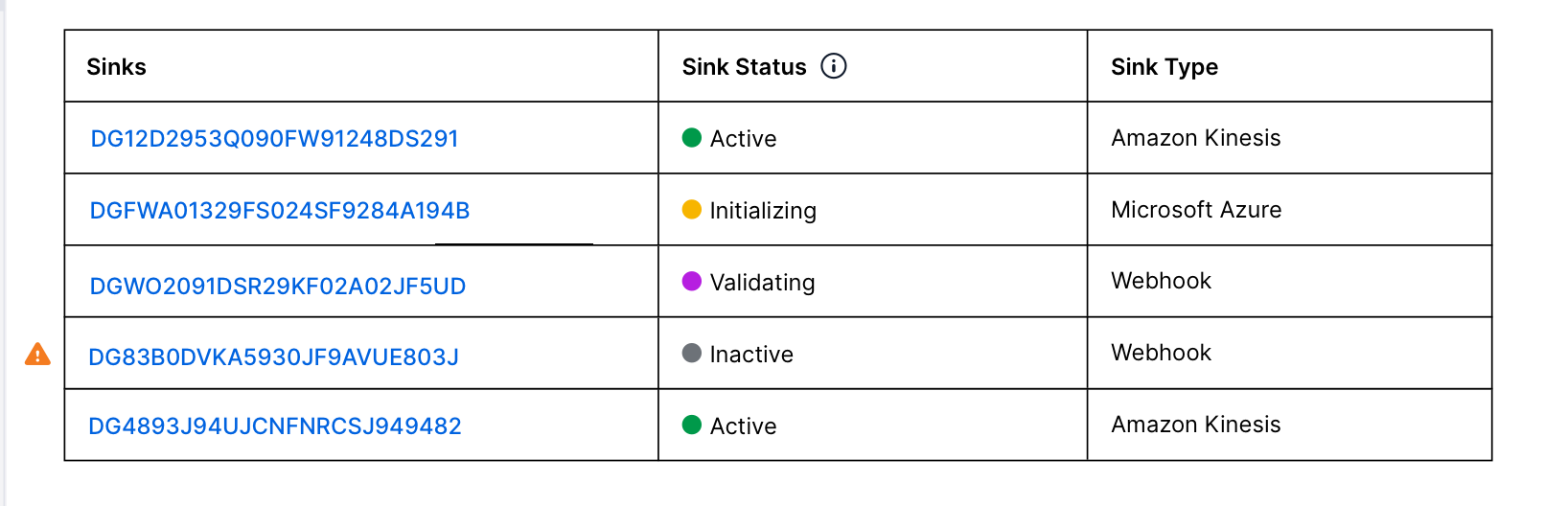Open sink DG12D2953Q090FW91248DS291
The width and height of the screenshot is (1568, 506).
pos(274,139)
